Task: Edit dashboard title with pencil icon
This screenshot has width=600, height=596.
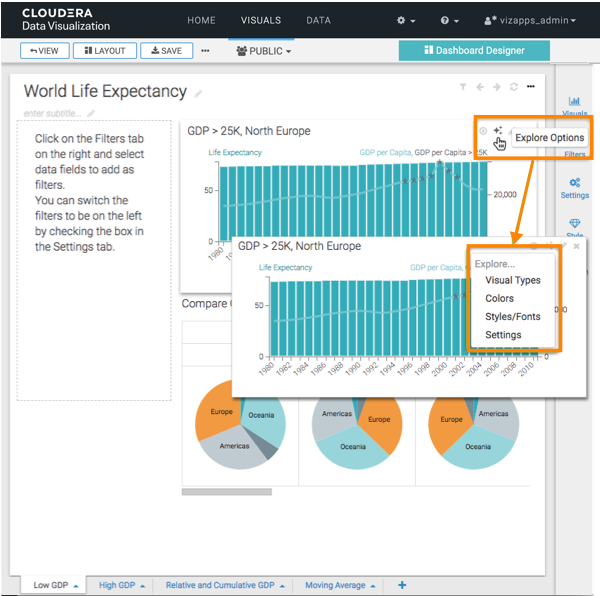Action: [198, 94]
